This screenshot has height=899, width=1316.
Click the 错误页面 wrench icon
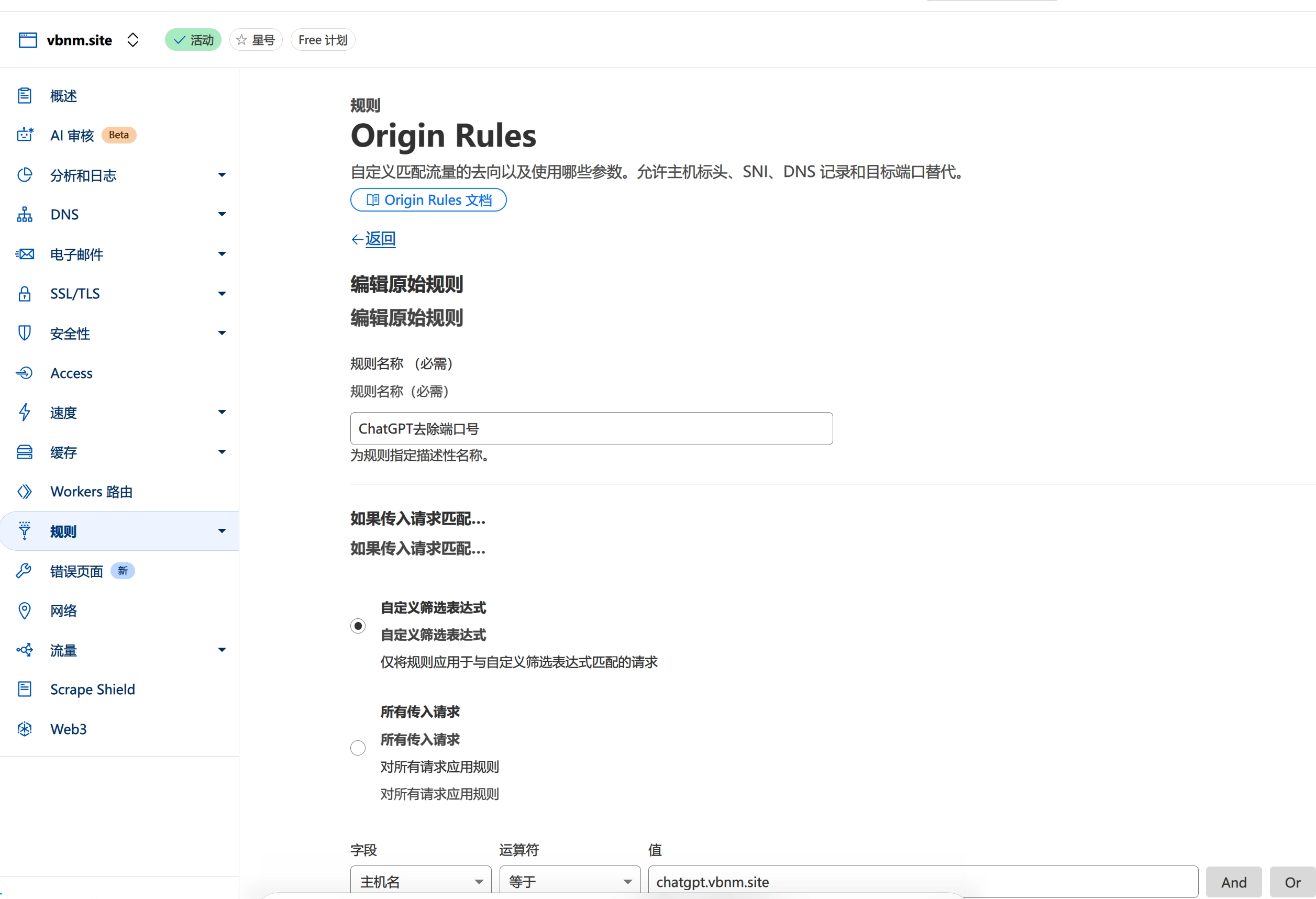pos(24,571)
